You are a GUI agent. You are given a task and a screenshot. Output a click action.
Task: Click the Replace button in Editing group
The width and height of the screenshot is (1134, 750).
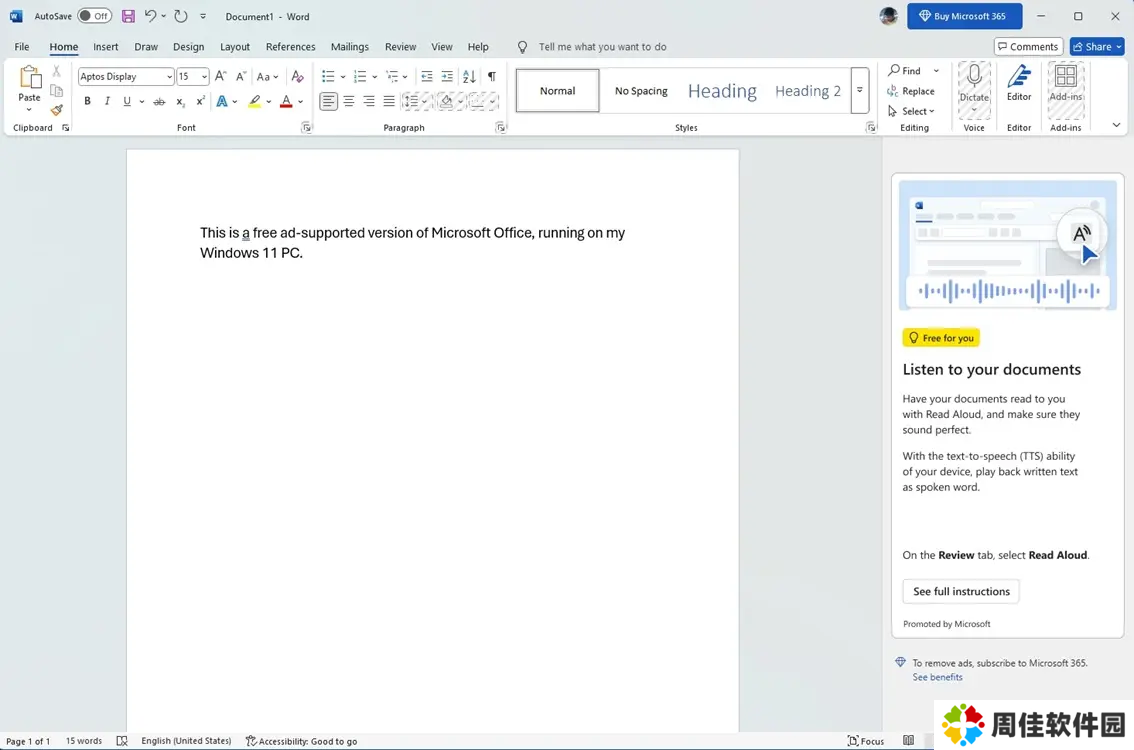911,91
